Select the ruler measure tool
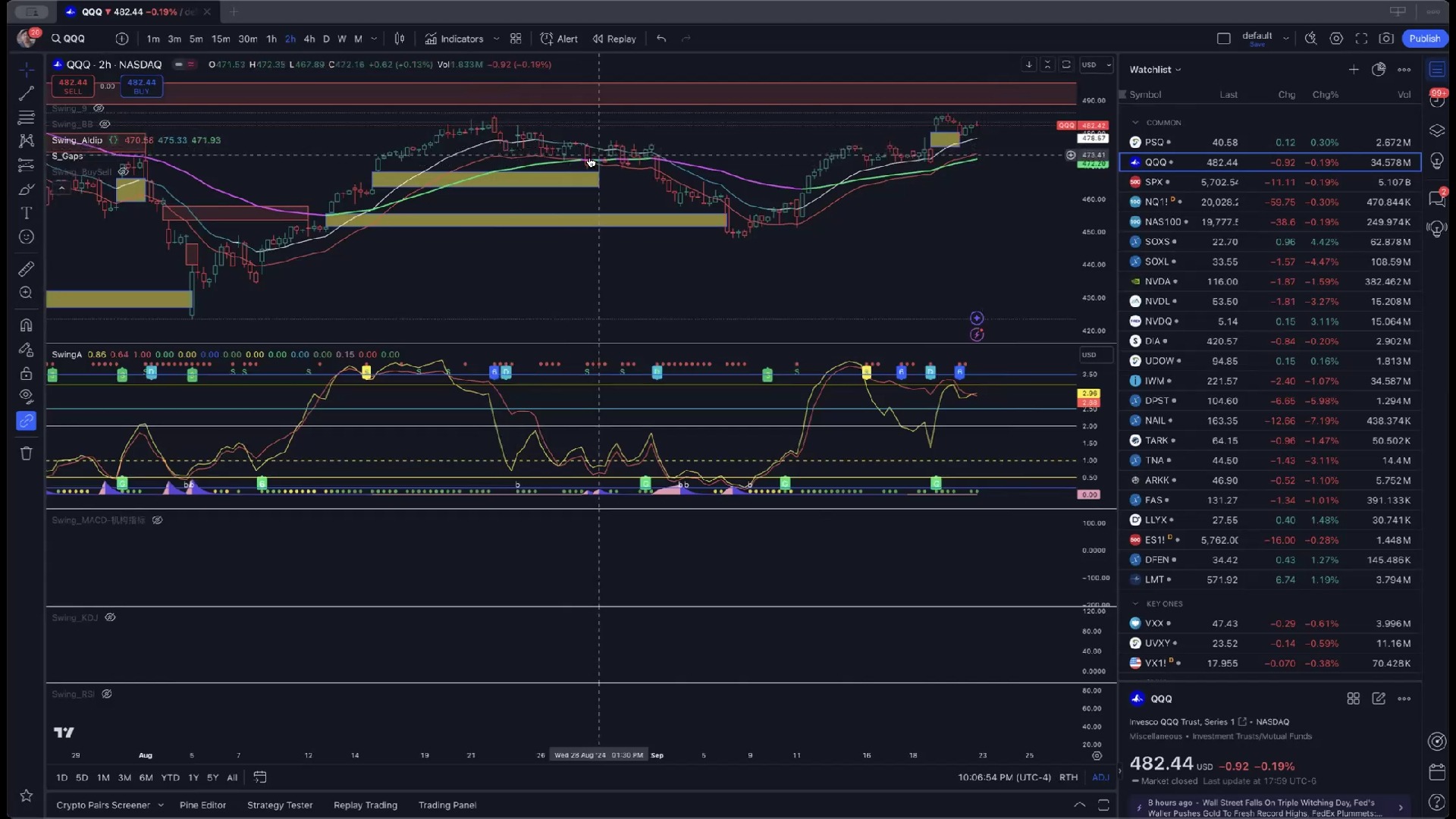The width and height of the screenshot is (1456, 819). tap(27, 268)
